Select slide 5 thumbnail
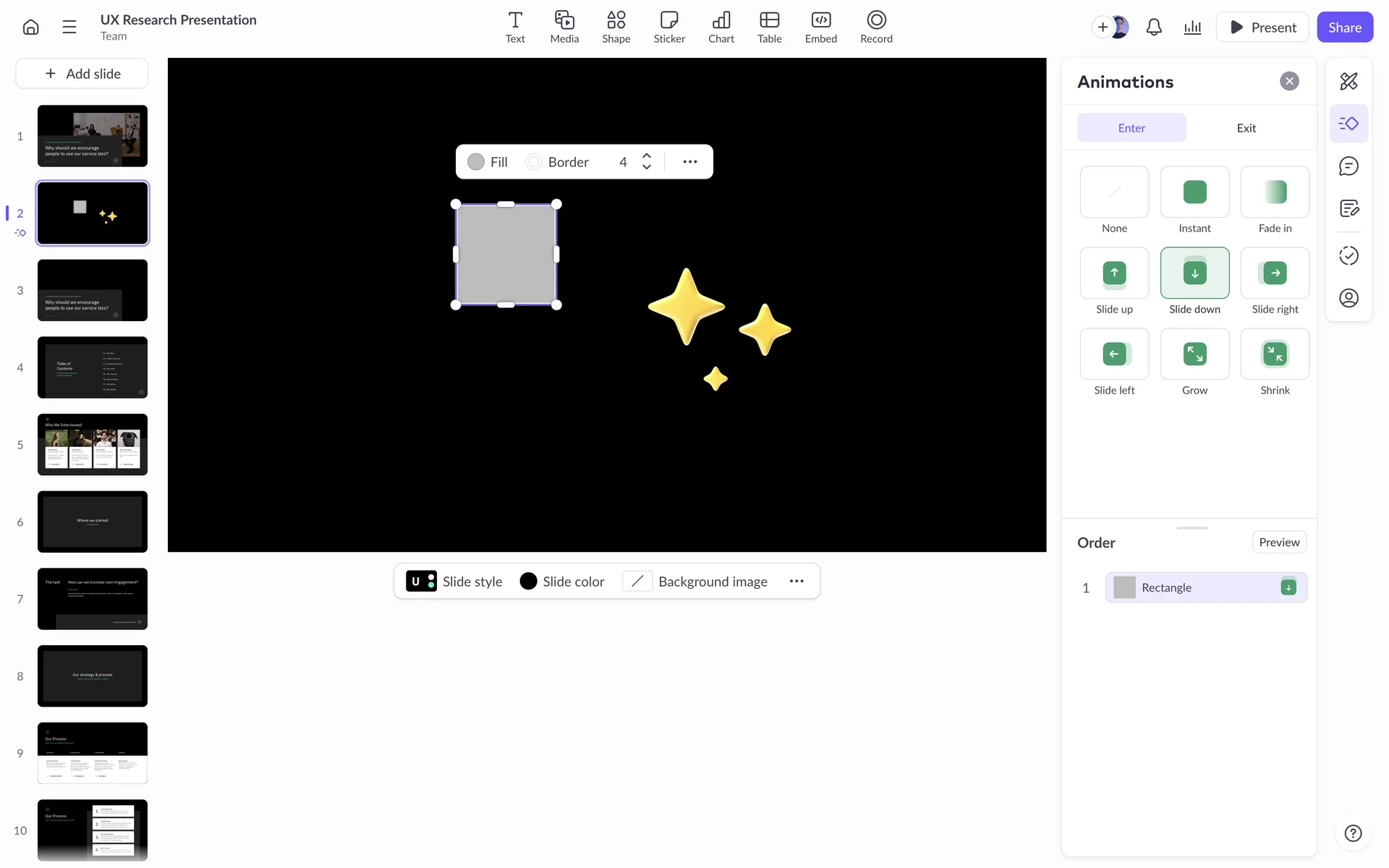The height and width of the screenshot is (868, 1389). coord(93,445)
